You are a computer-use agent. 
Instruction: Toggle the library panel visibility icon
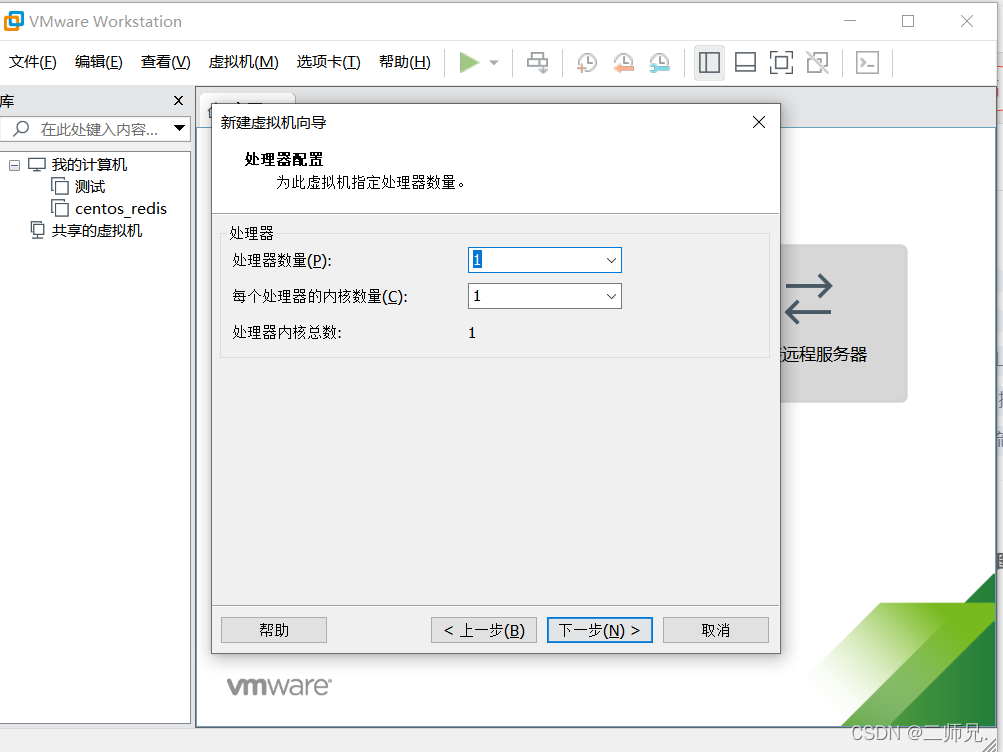[709, 62]
